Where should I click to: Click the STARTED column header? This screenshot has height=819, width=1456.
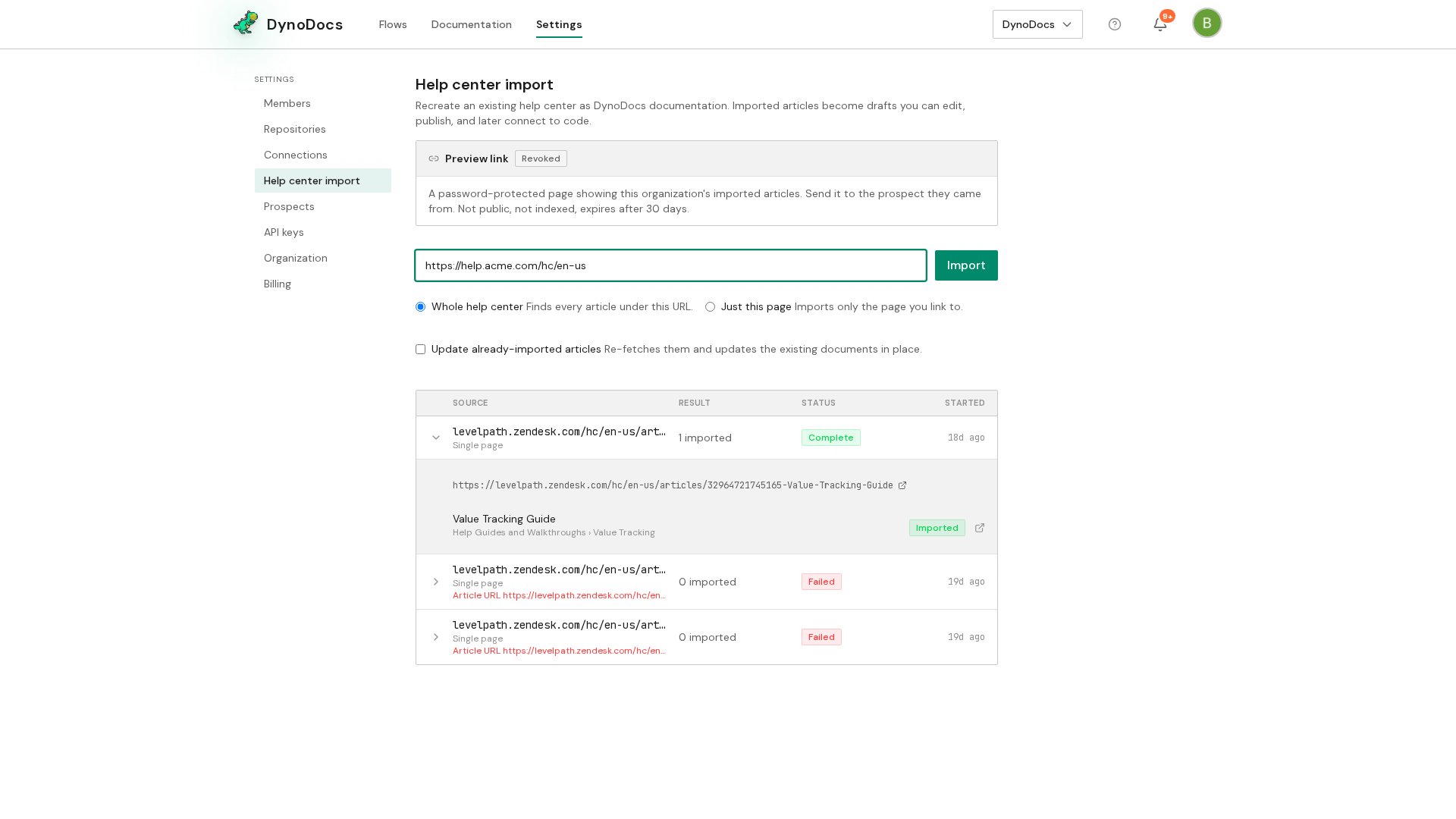(965, 403)
